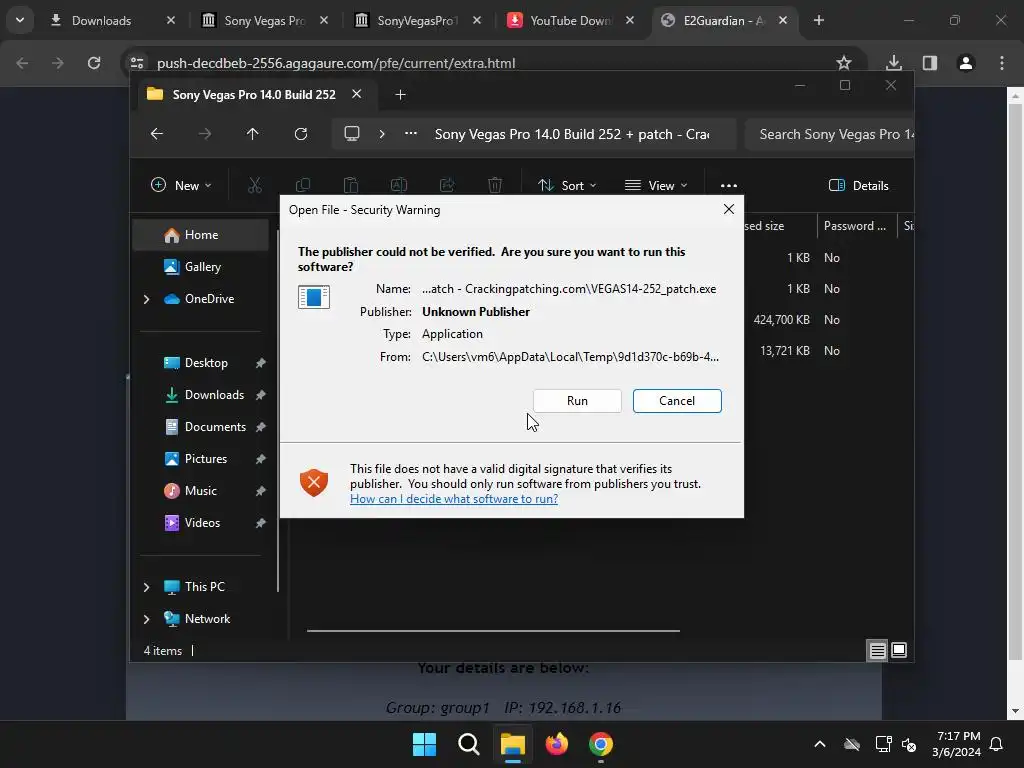Open OneDrive in the Explorer sidebar
Image resolution: width=1024 pixels, height=768 pixels.
tap(209, 299)
